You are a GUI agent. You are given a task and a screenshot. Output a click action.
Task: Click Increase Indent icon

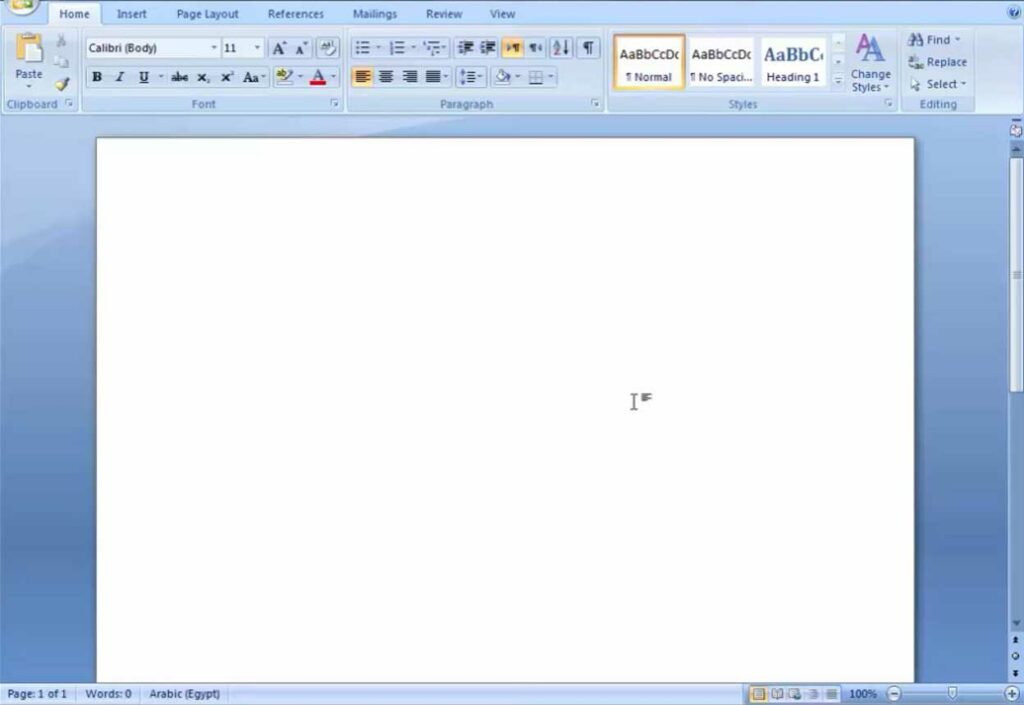[x=488, y=48]
